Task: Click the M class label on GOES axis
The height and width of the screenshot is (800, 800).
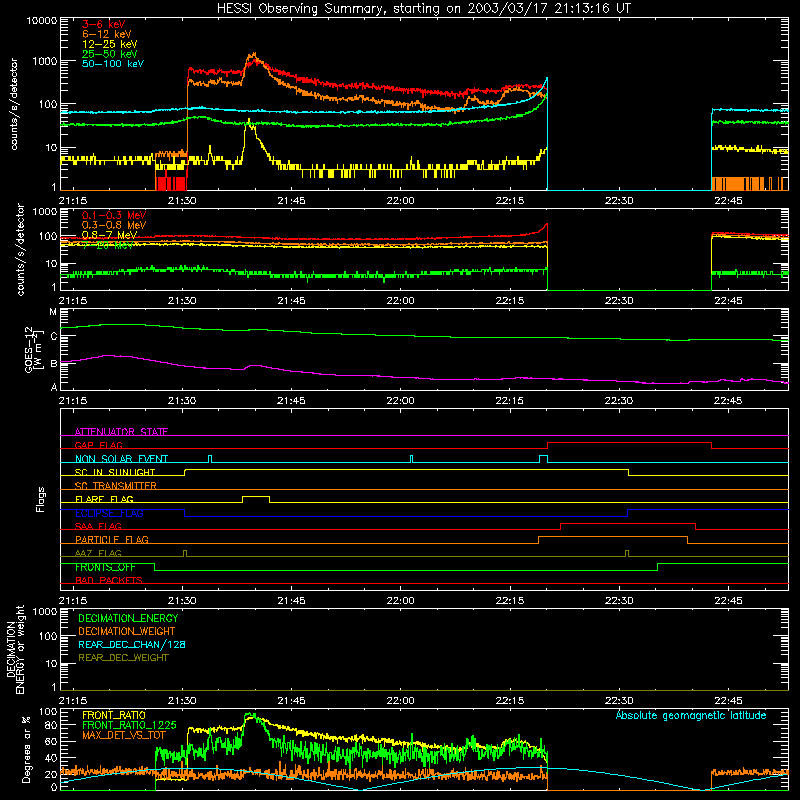Action: pos(53,312)
